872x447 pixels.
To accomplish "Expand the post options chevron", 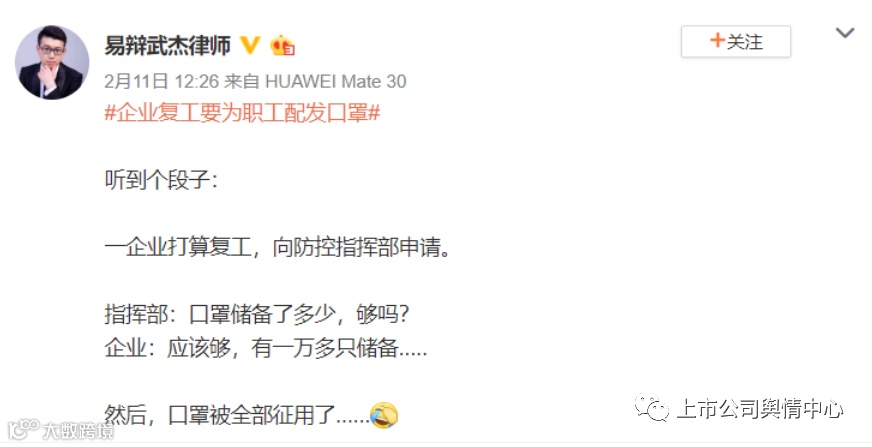I will pos(845,33).
